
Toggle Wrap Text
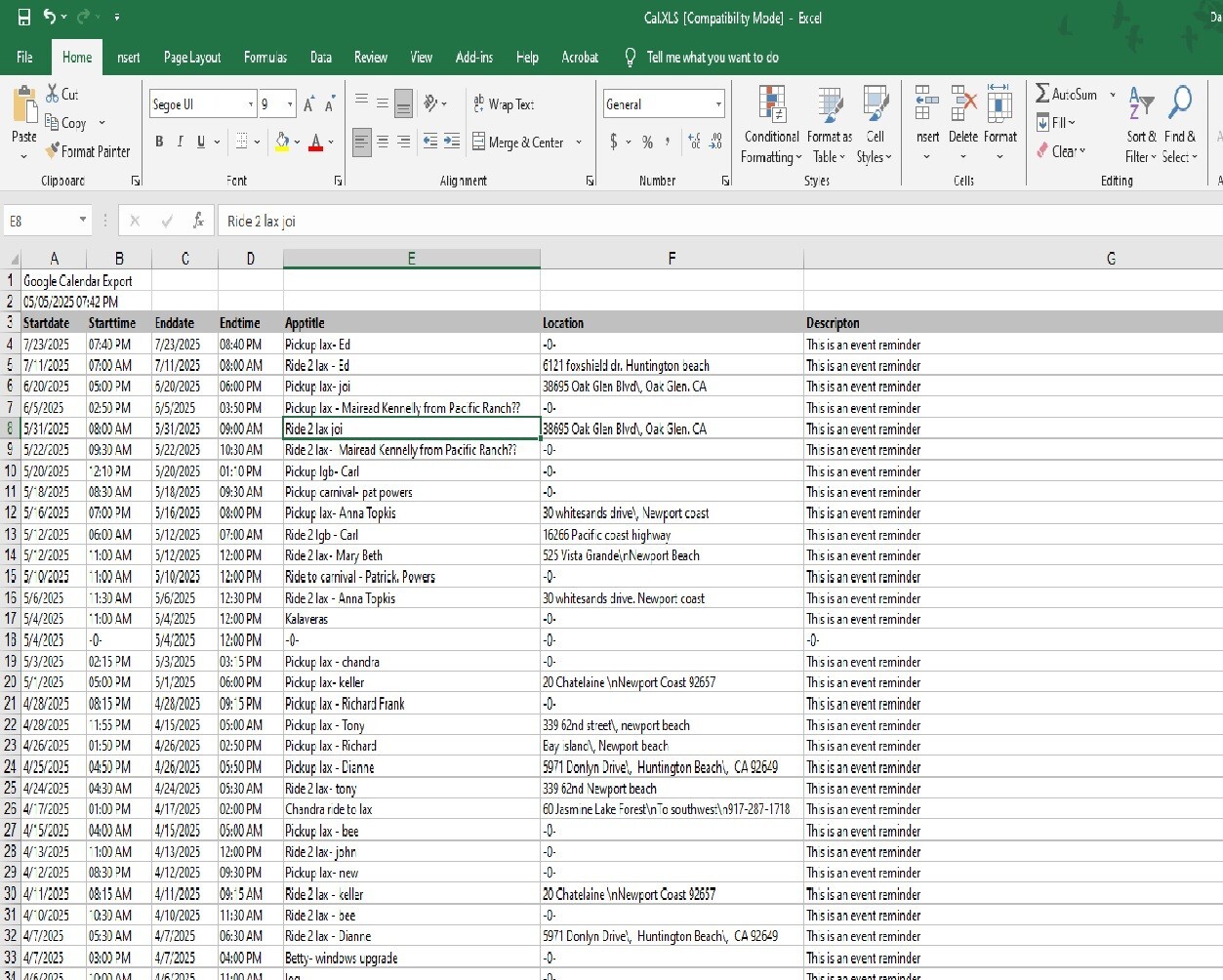click(x=504, y=103)
